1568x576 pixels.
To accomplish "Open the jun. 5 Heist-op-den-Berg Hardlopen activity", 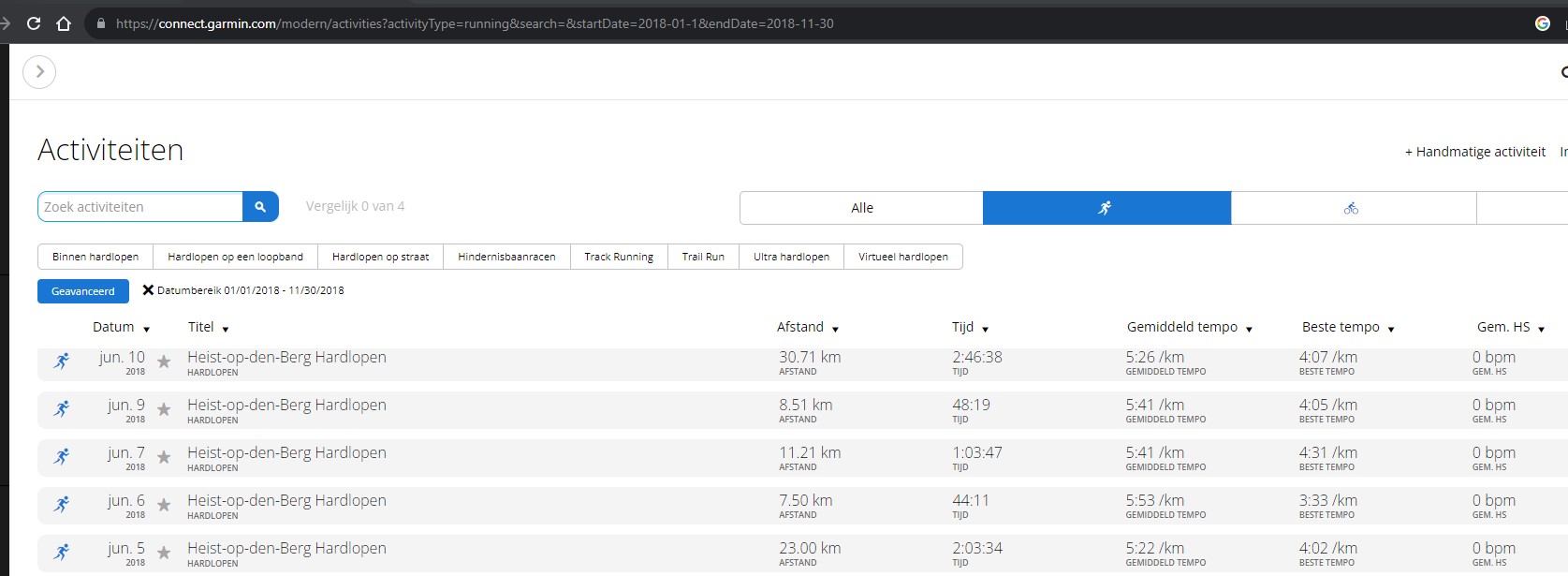I will point(286,548).
